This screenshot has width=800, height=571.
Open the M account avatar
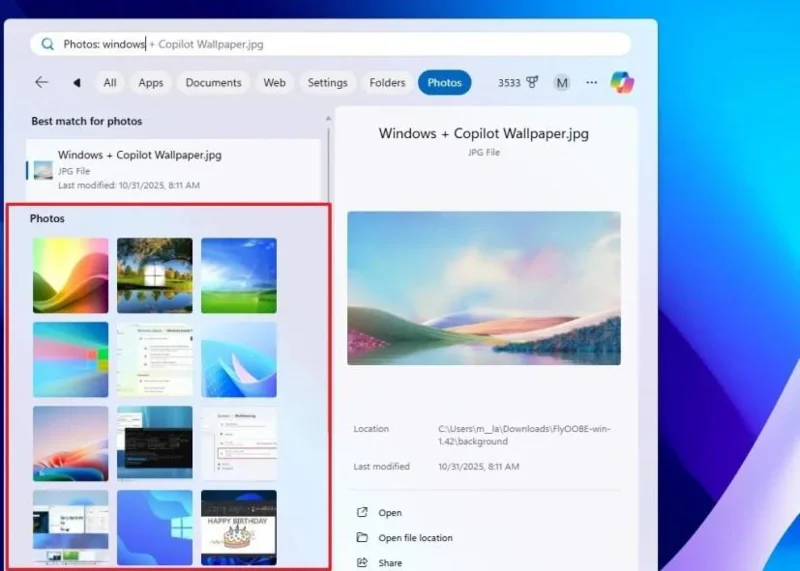pos(562,83)
